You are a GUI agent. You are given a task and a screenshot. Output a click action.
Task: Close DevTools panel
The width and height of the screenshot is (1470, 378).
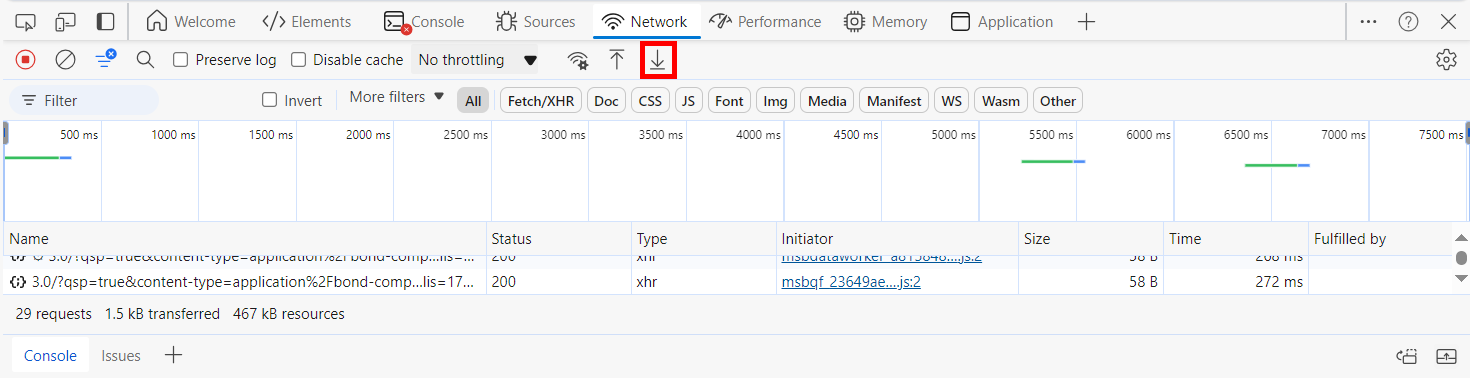pyautogui.click(x=1448, y=21)
